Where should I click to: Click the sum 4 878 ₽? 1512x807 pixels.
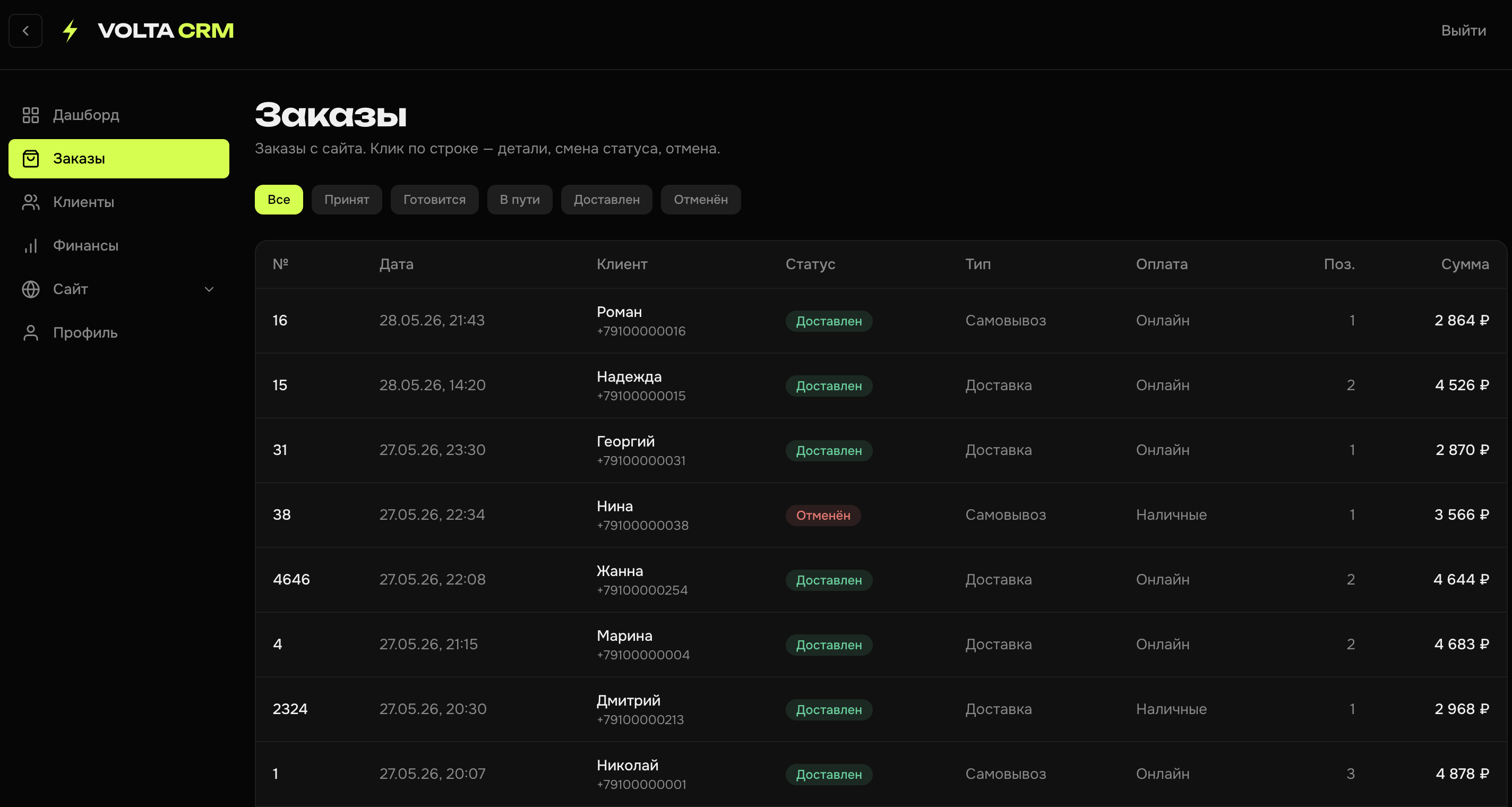tap(1462, 774)
